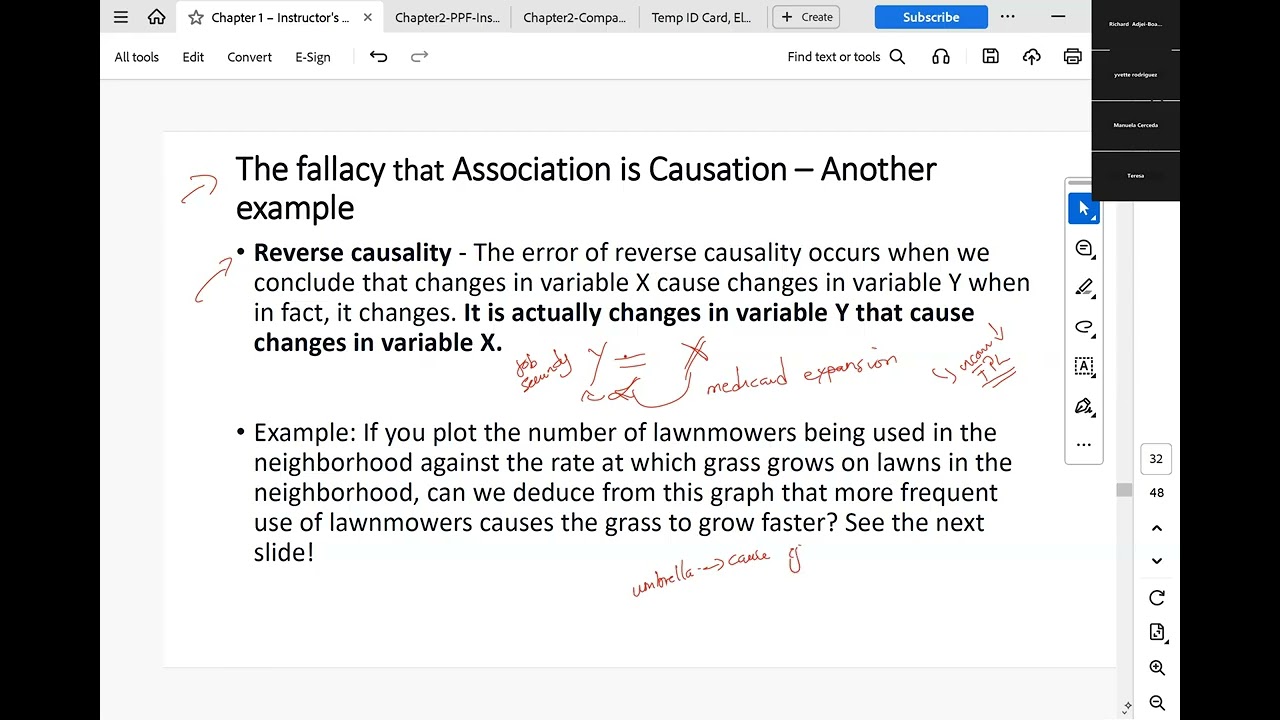Click the cloud upload share icon
The width and height of the screenshot is (1280, 720).
[x=1032, y=57]
